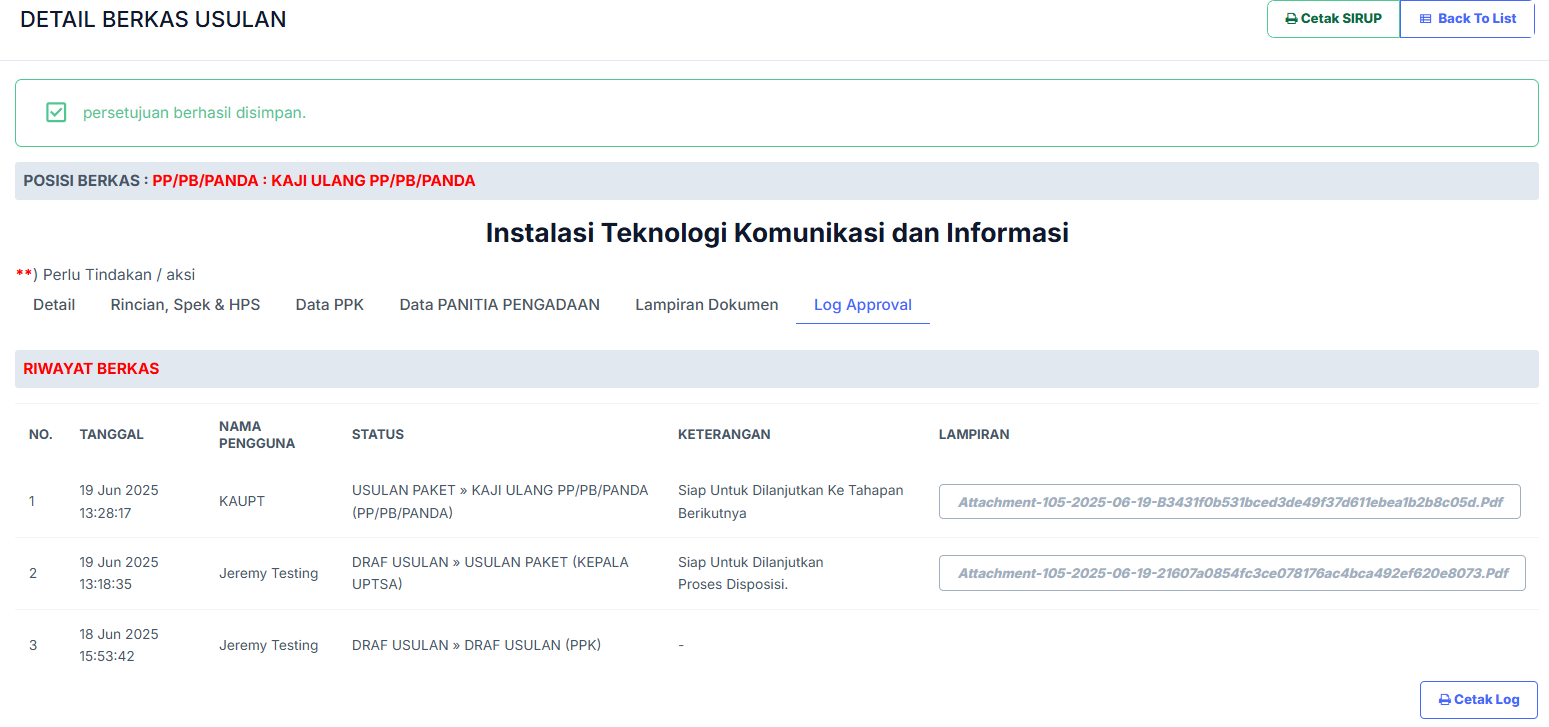Click the list icon on Back To List
This screenshot has height=727, width=1549.
coord(1425,19)
